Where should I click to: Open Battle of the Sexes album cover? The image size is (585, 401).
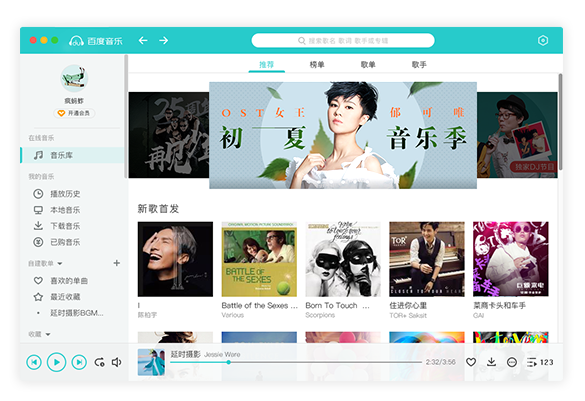(259, 259)
